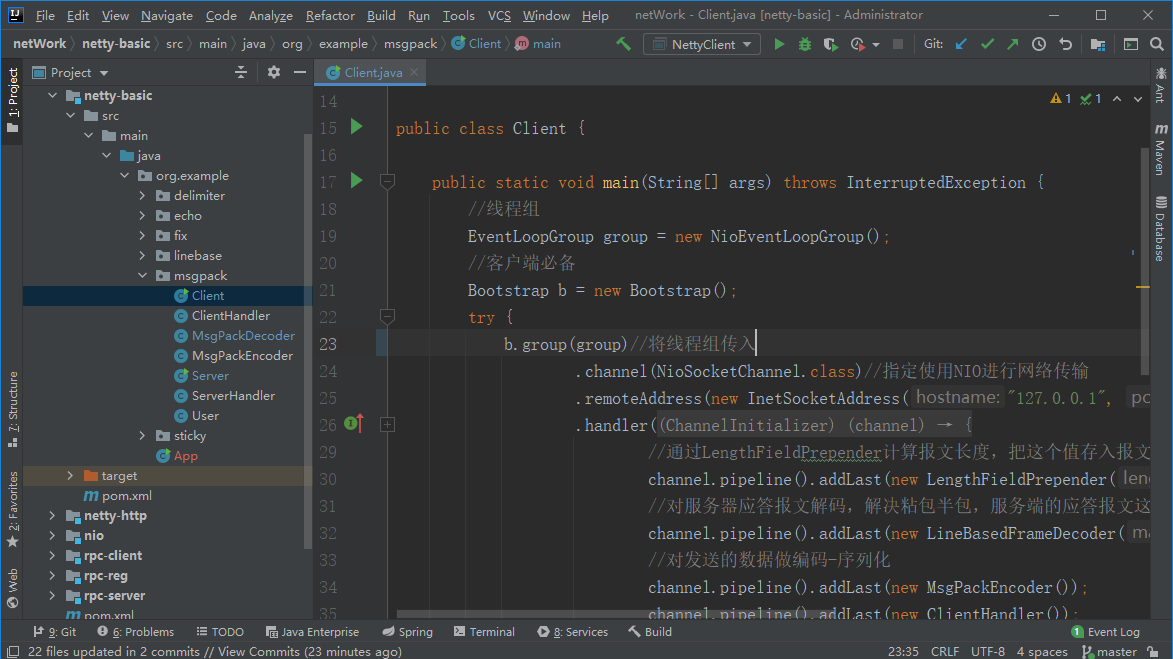This screenshot has width=1173, height=659.
Task: Click the master Git branch widget
Action: point(1110,652)
